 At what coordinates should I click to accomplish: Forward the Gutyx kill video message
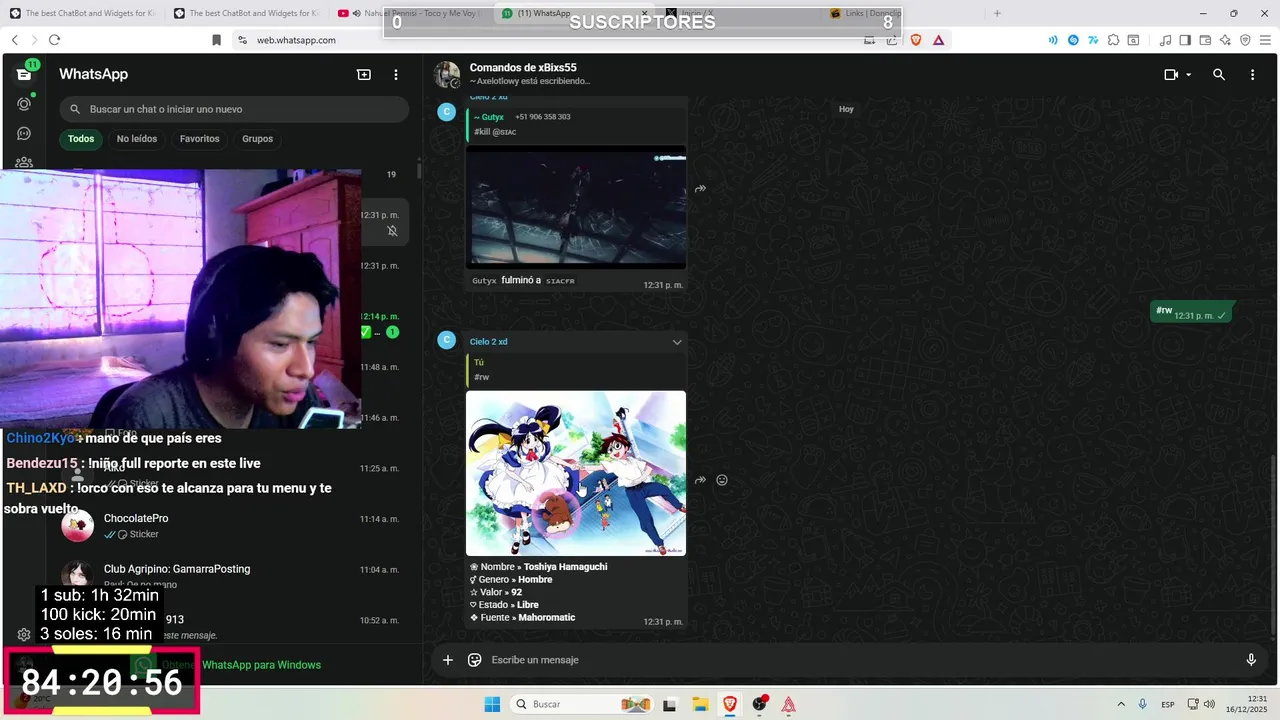700,188
